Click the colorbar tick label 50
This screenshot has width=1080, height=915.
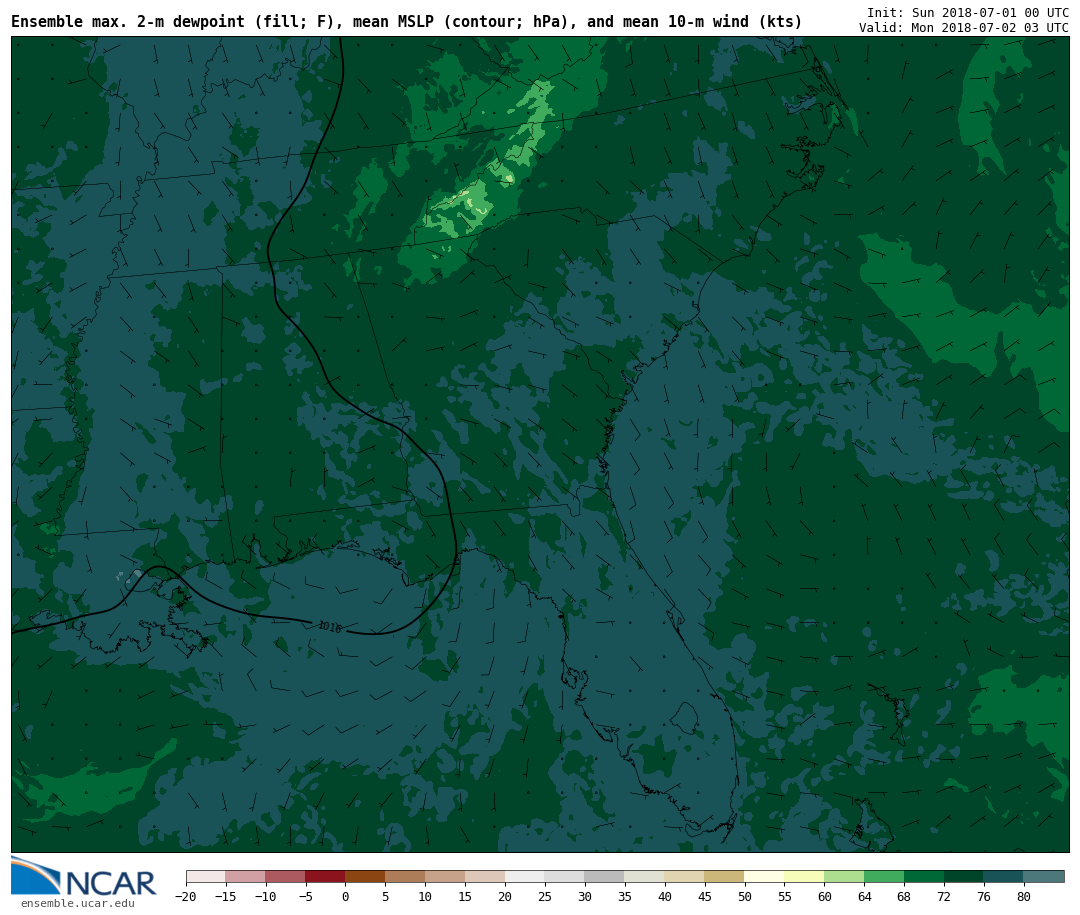click(x=745, y=896)
